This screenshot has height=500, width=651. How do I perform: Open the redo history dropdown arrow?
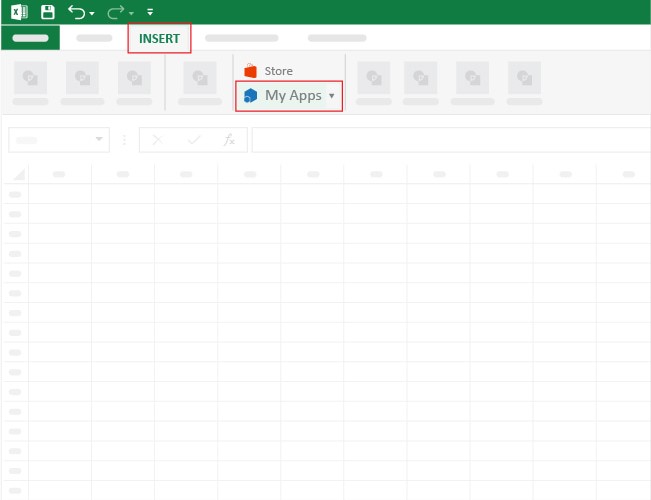(x=131, y=14)
